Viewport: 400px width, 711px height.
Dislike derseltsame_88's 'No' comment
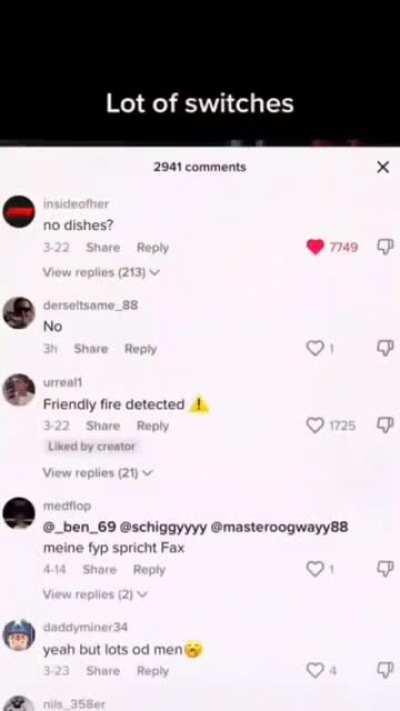coord(385,348)
